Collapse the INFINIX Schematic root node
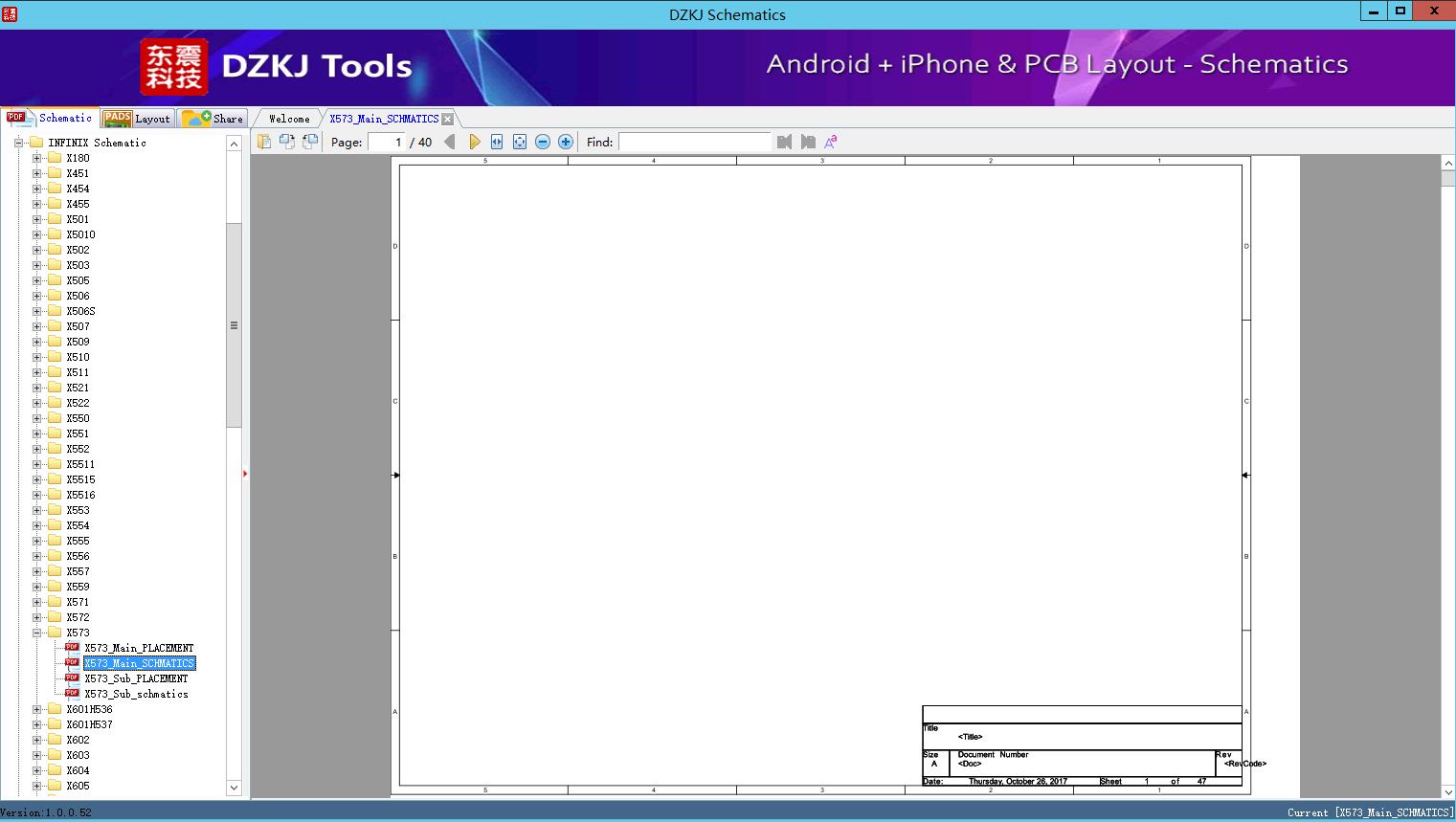This screenshot has width=1456, height=822. [x=19, y=143]
